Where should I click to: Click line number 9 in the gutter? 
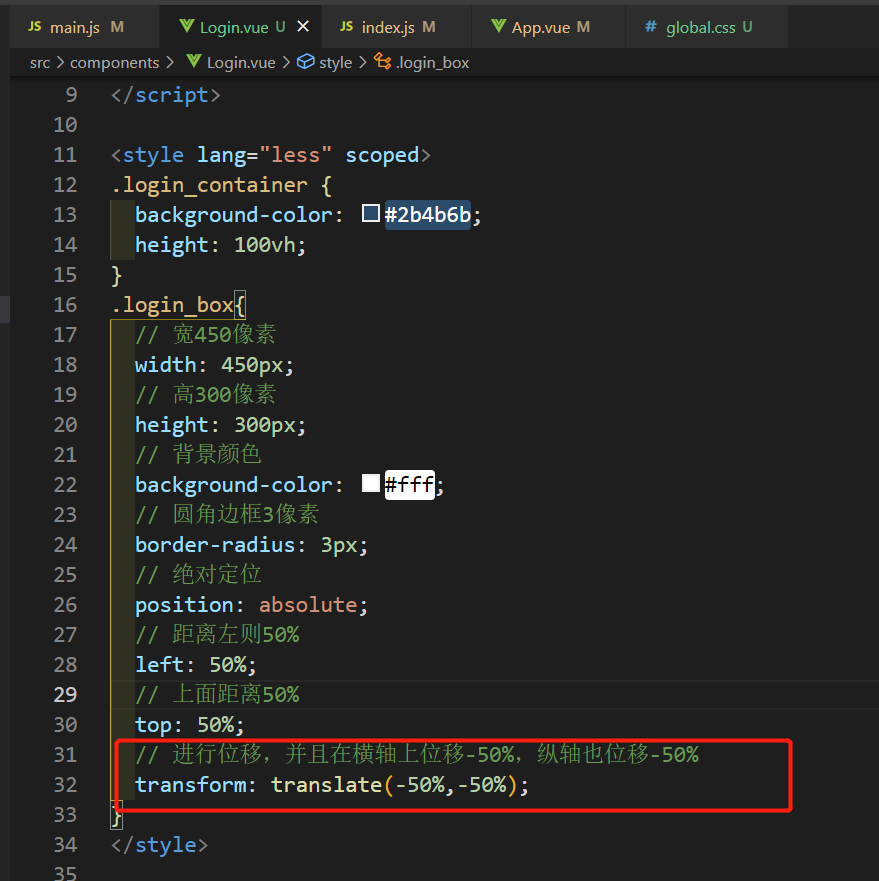(71, 94)
